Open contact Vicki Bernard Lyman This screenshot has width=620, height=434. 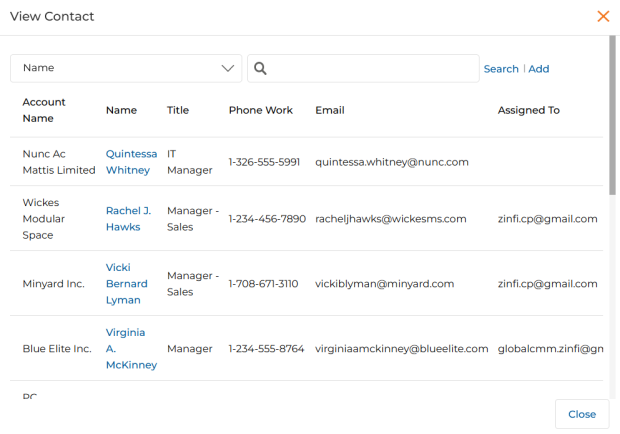pos(127,283)
